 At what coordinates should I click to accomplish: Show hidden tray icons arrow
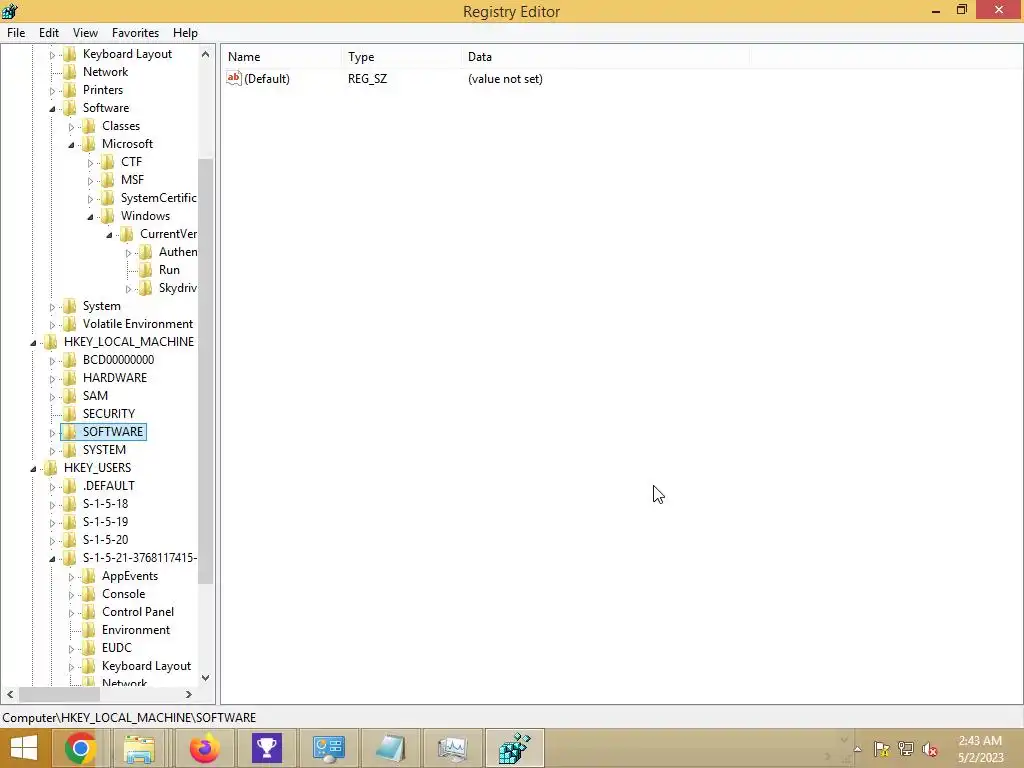(x=857, y=749)
